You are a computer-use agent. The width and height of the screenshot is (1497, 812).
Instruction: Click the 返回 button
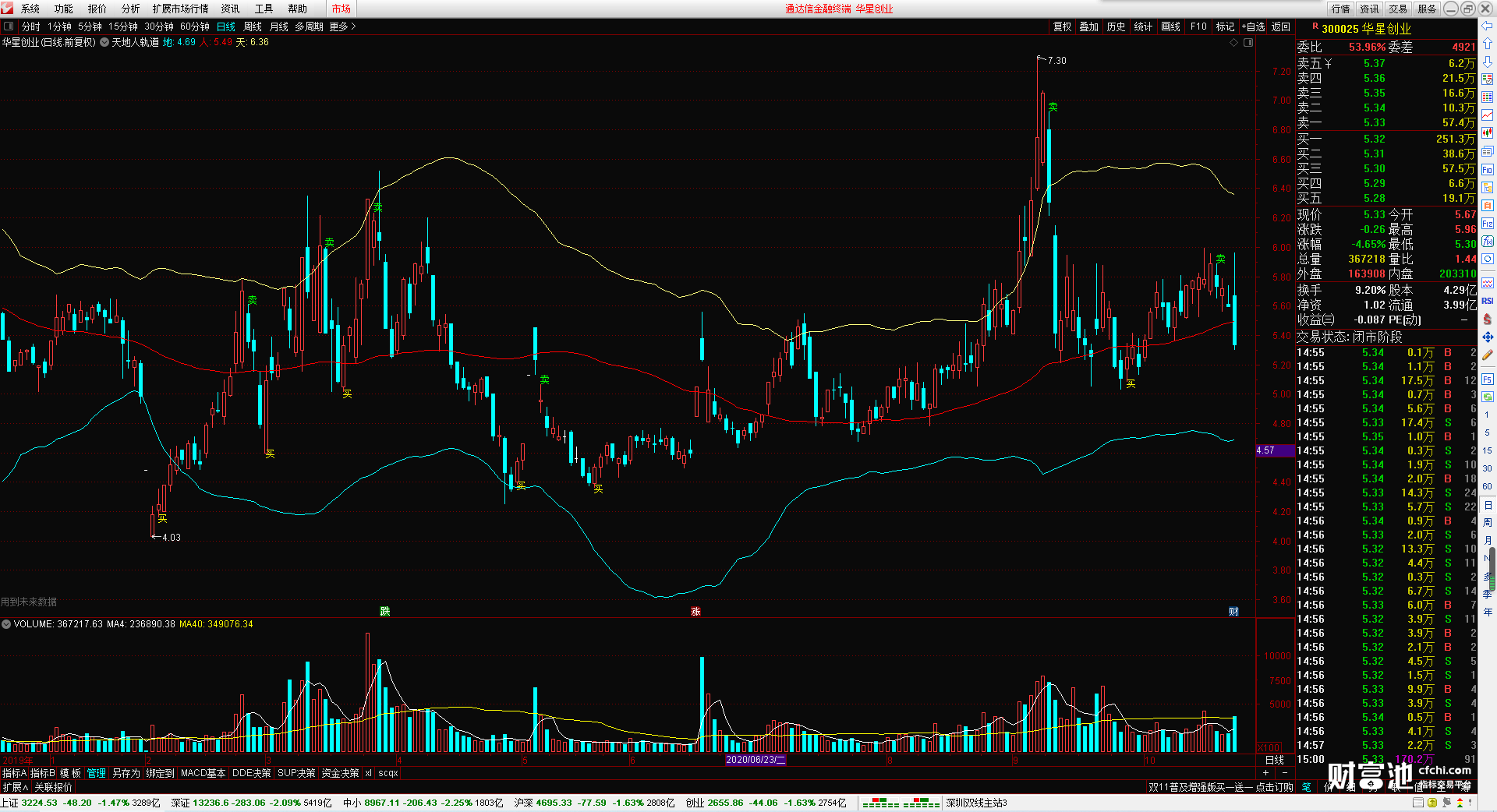pyautogui.click(x=1281, y=26)
